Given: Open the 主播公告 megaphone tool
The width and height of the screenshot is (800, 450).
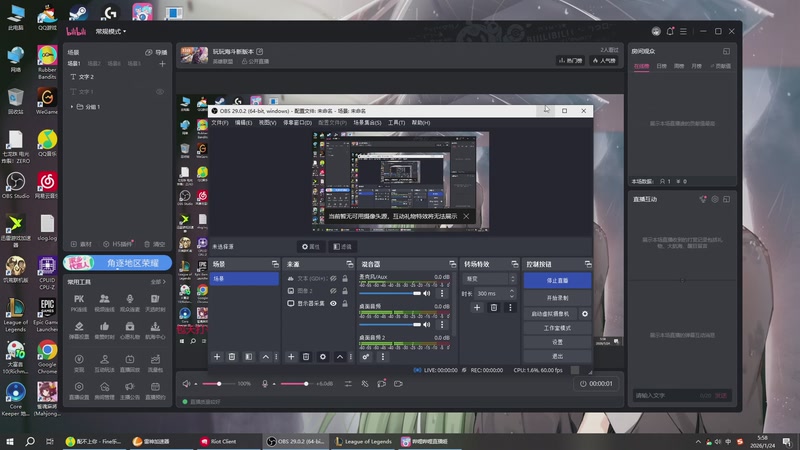Looking at the screenshot, I should [x=130, y=390].
